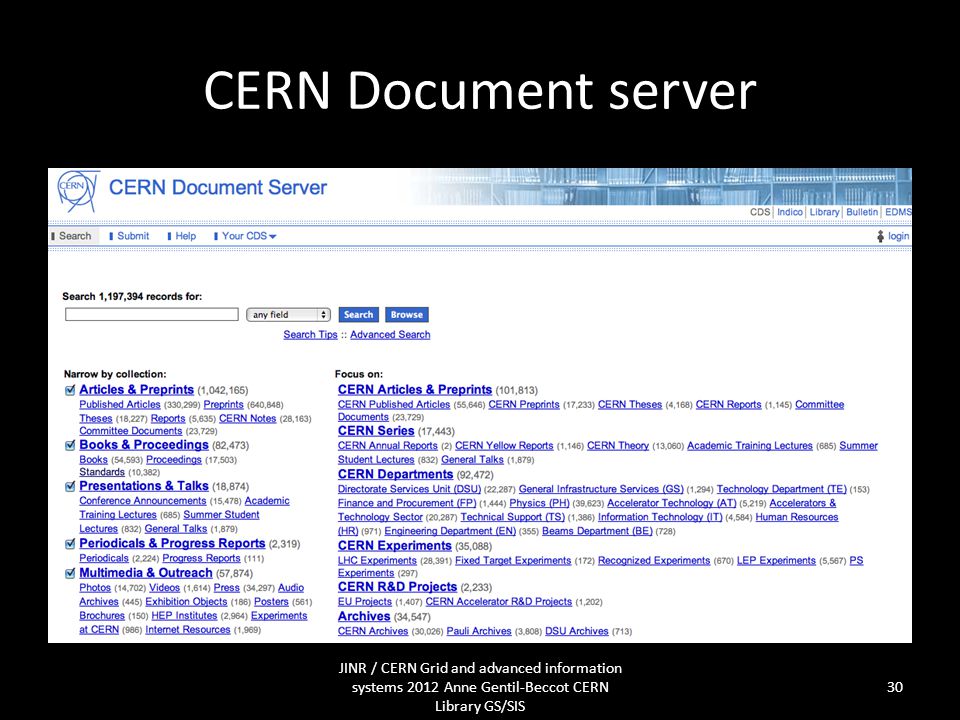Open Library in top bar

click(x=824, y=212)
